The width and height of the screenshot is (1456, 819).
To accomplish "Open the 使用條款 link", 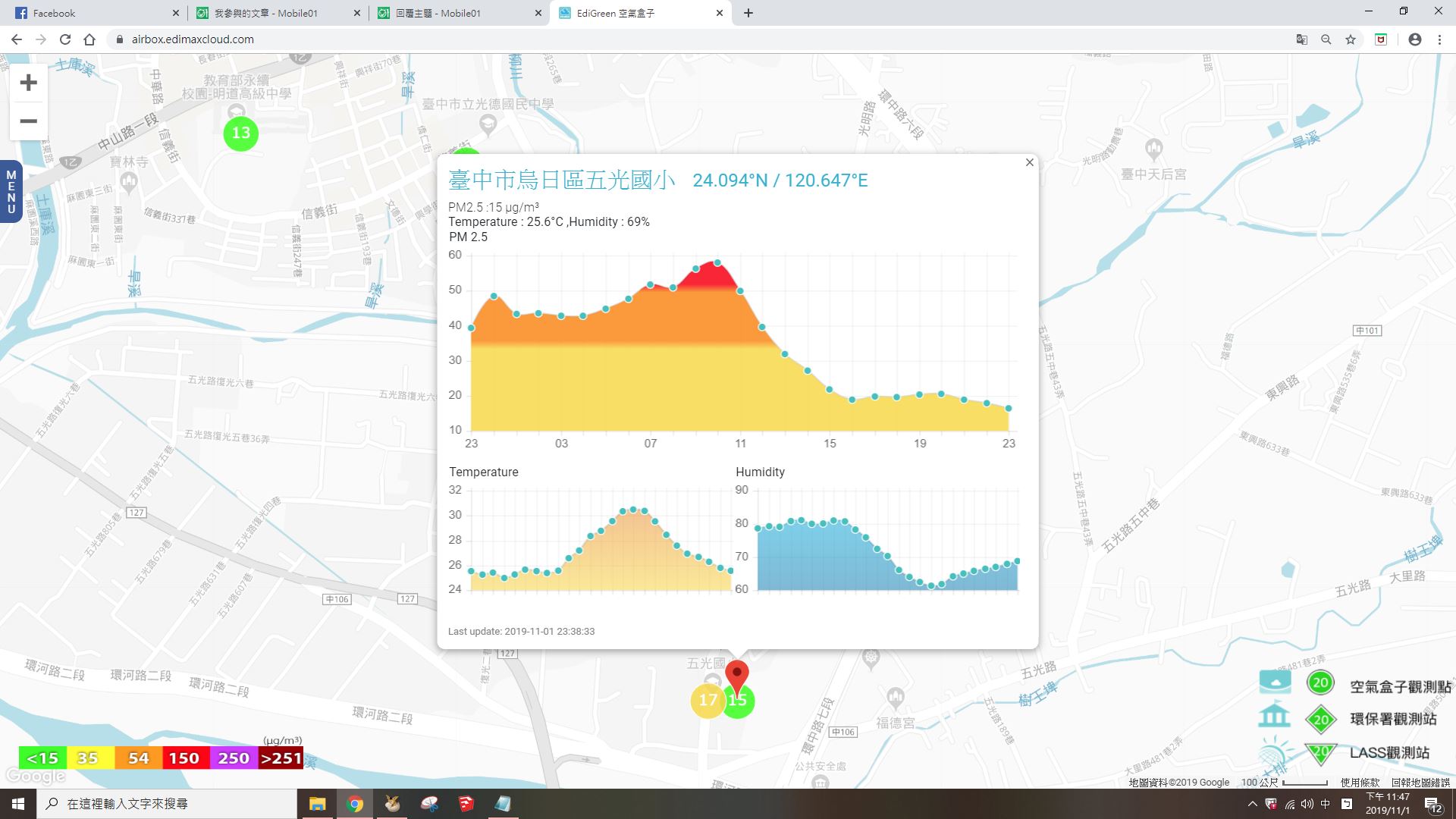I will [x=1360, y=783].
